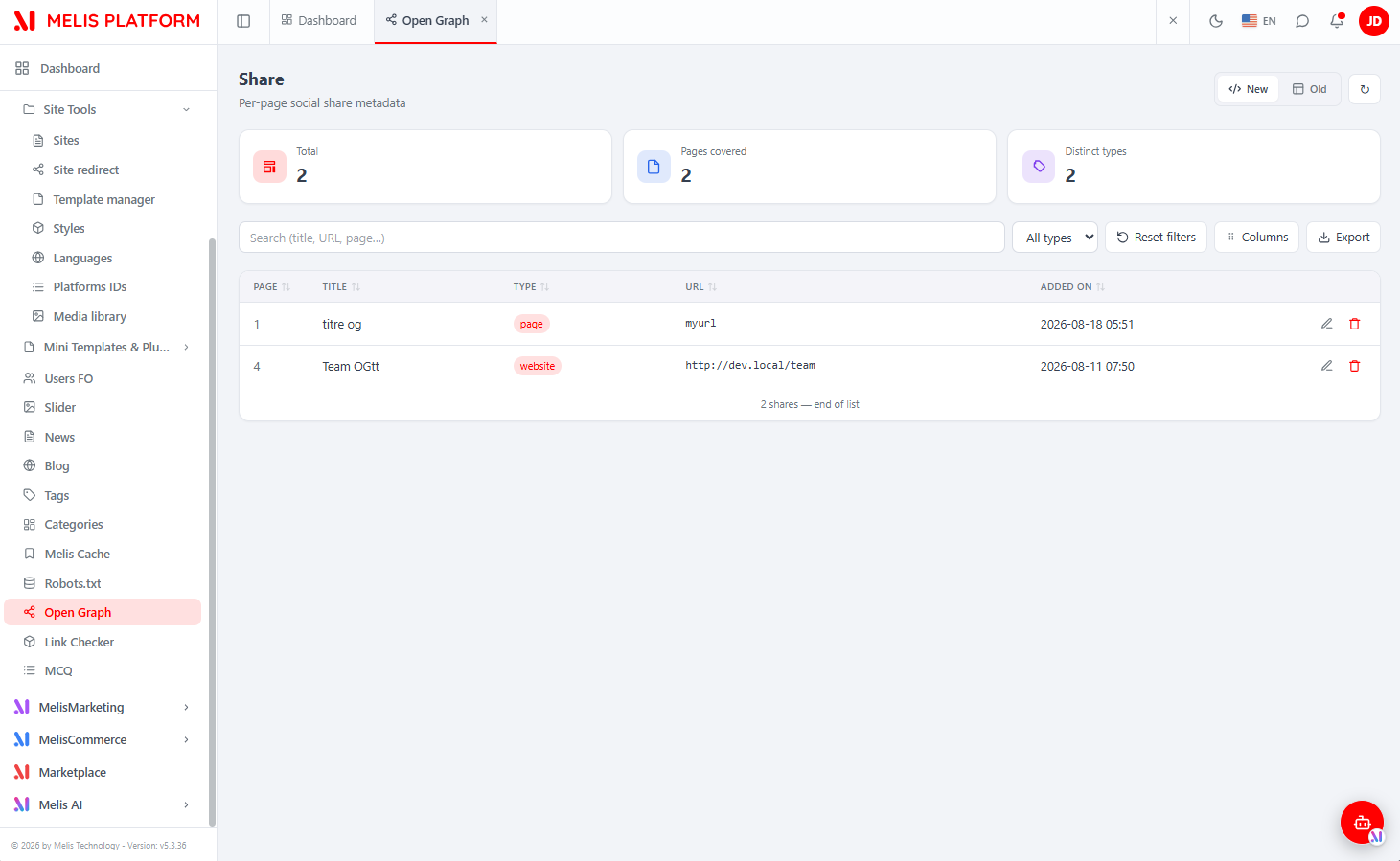Viewport: 1400px width, 861px height.
Task: Open Tags in sidebar
Action: coord(57,495)
